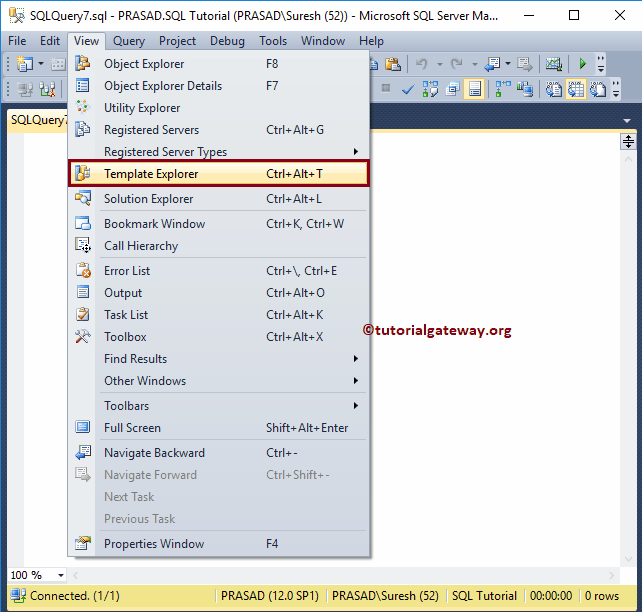642x612 pixels.
Task: Toggle Include Client Statistics icon
Action: point(525,89)
